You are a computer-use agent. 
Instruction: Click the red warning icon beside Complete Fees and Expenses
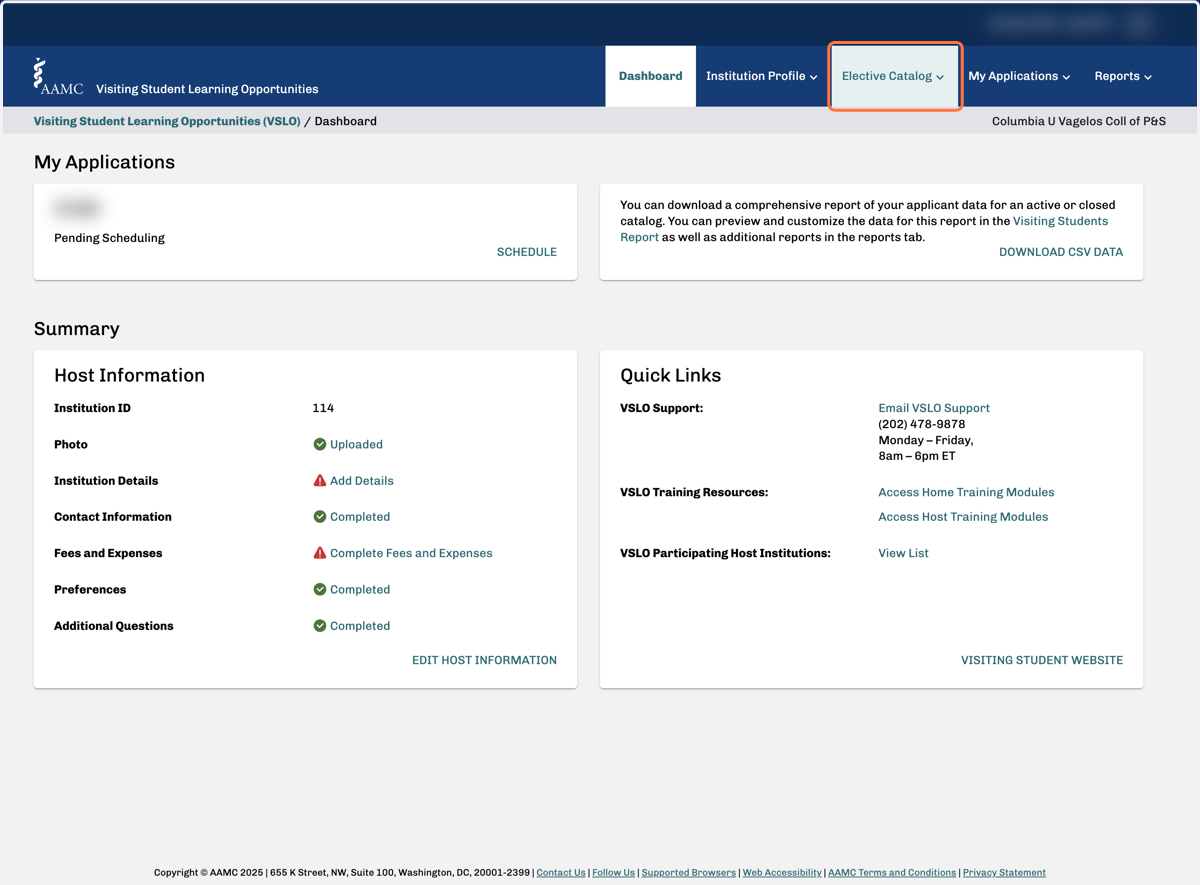pos(320,553)
